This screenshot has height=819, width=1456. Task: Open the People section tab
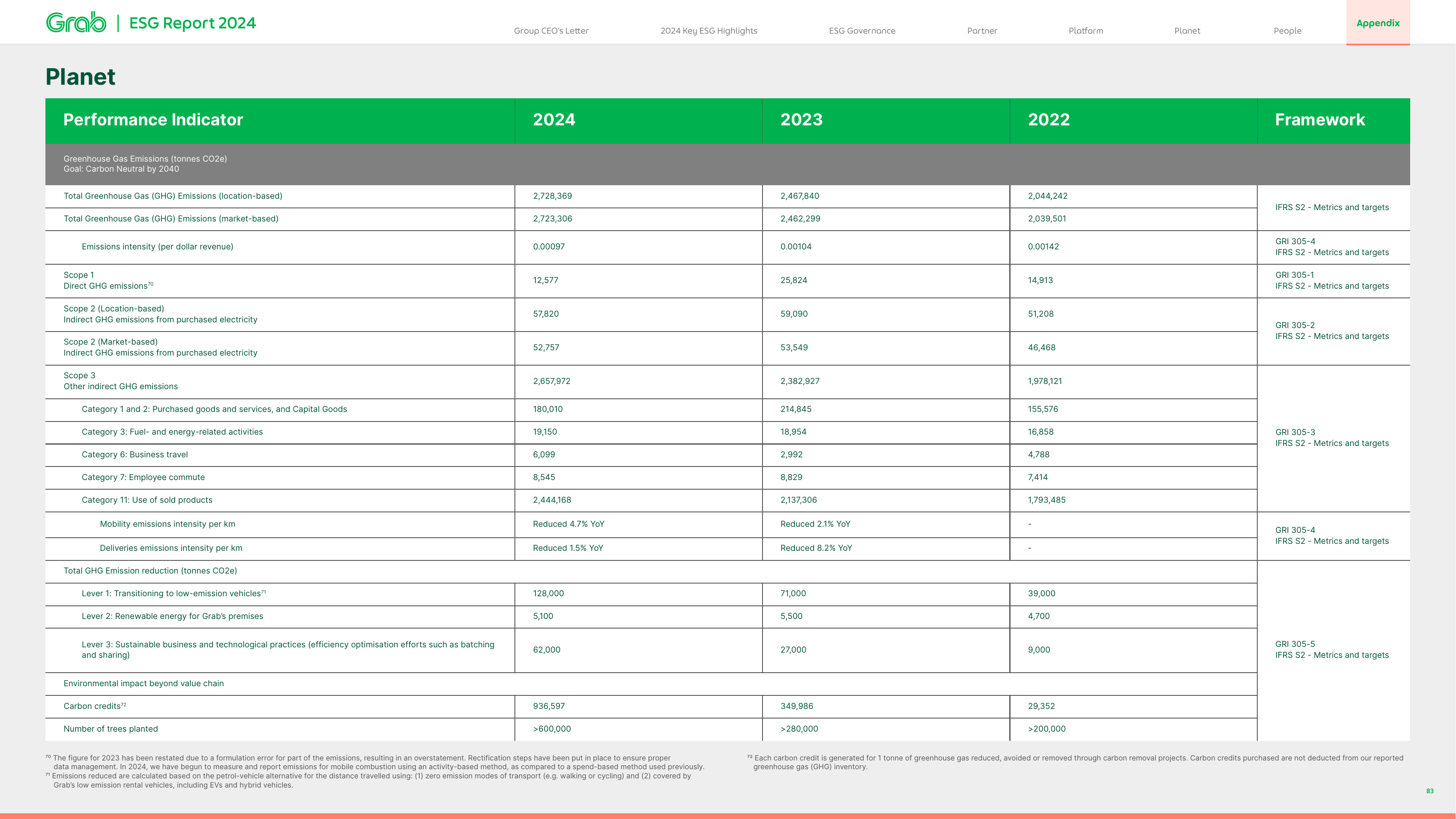1287,31
